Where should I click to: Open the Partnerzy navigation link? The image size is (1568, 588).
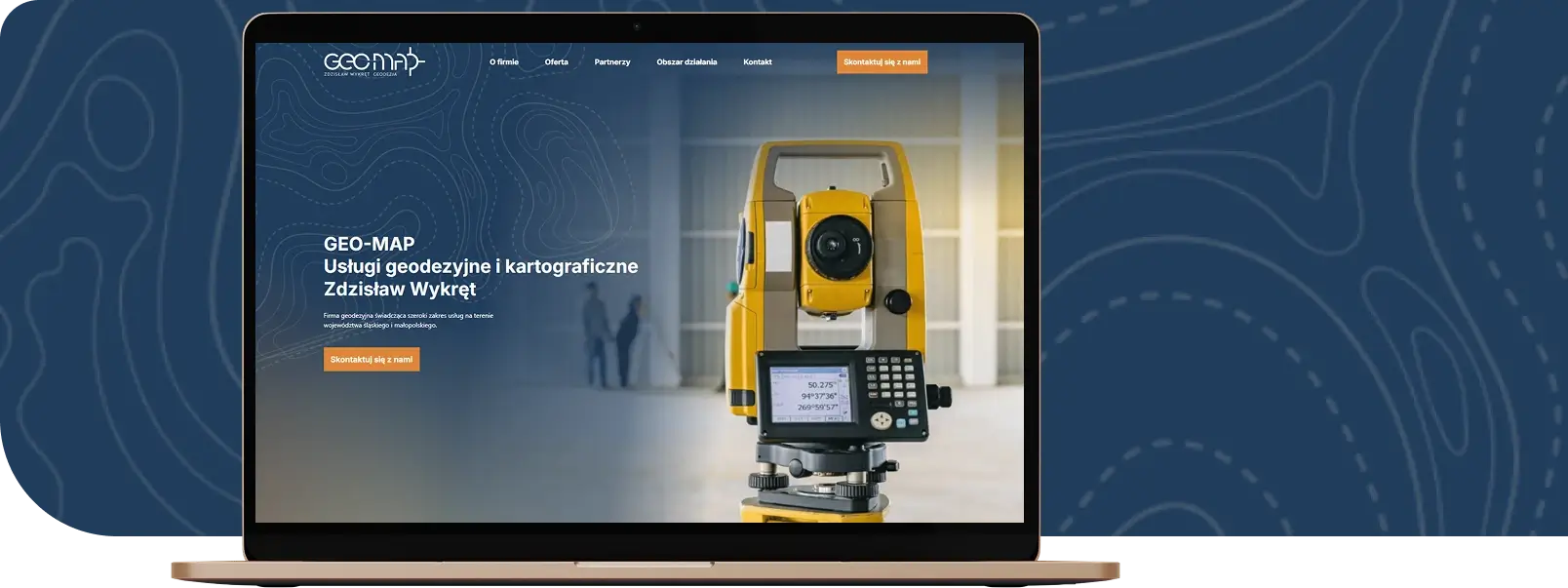point(612,62)
